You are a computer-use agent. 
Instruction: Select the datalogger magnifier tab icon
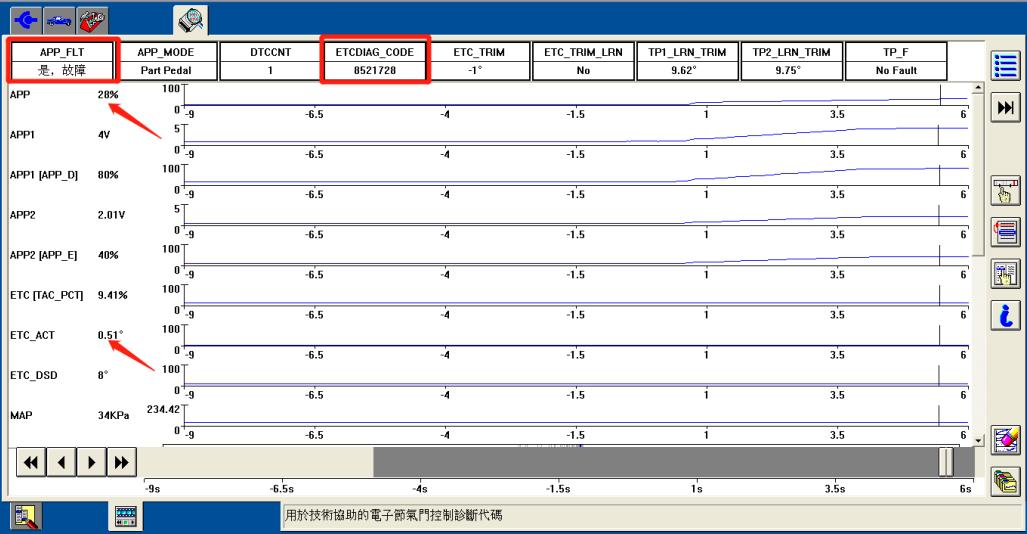(191, 20)
